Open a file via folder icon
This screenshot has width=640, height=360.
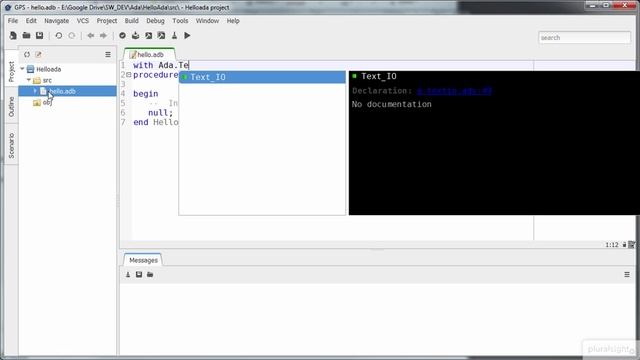coord(26,36)
